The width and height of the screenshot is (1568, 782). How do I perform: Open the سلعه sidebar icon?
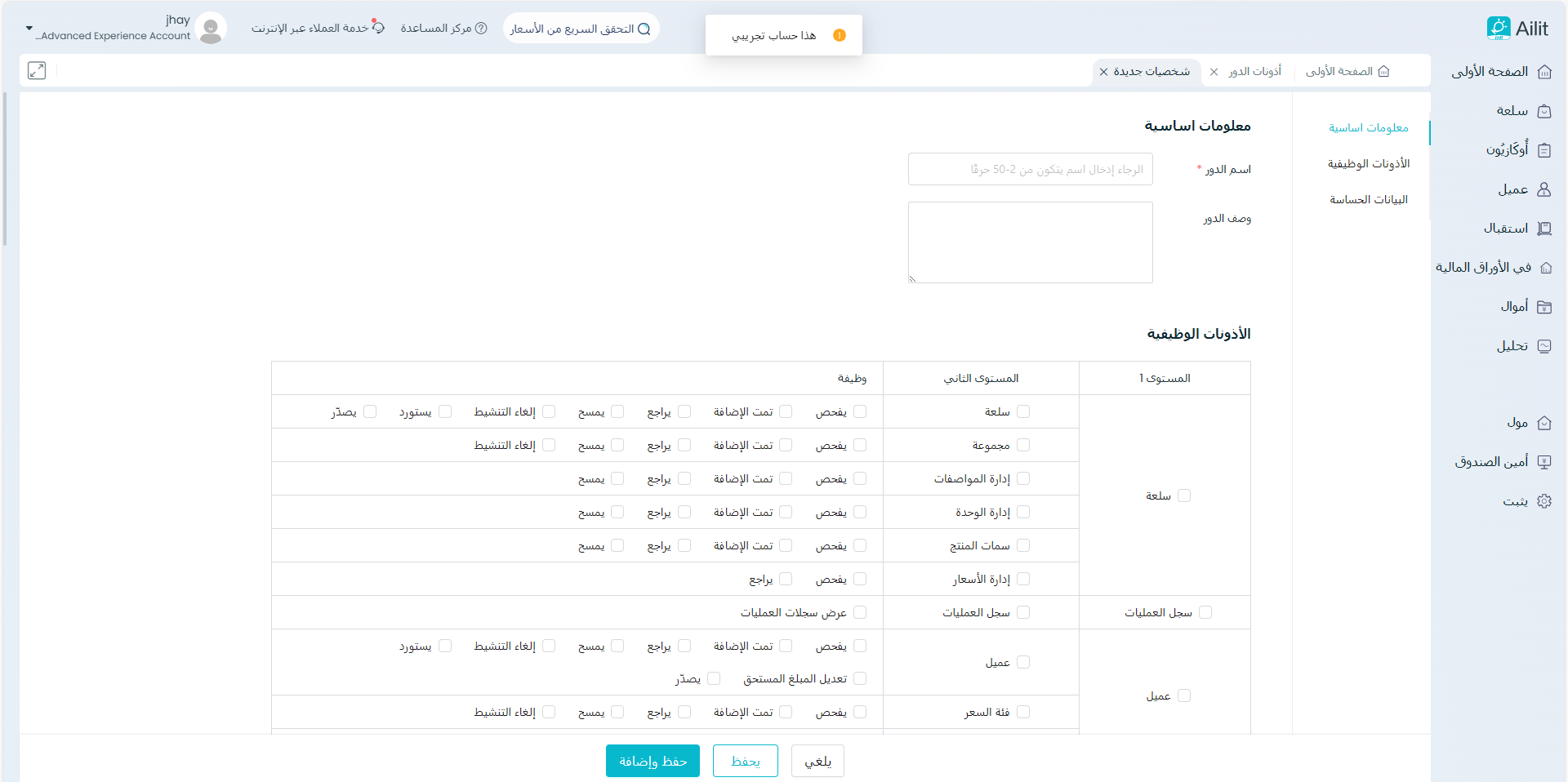(x=1543, y=111)
